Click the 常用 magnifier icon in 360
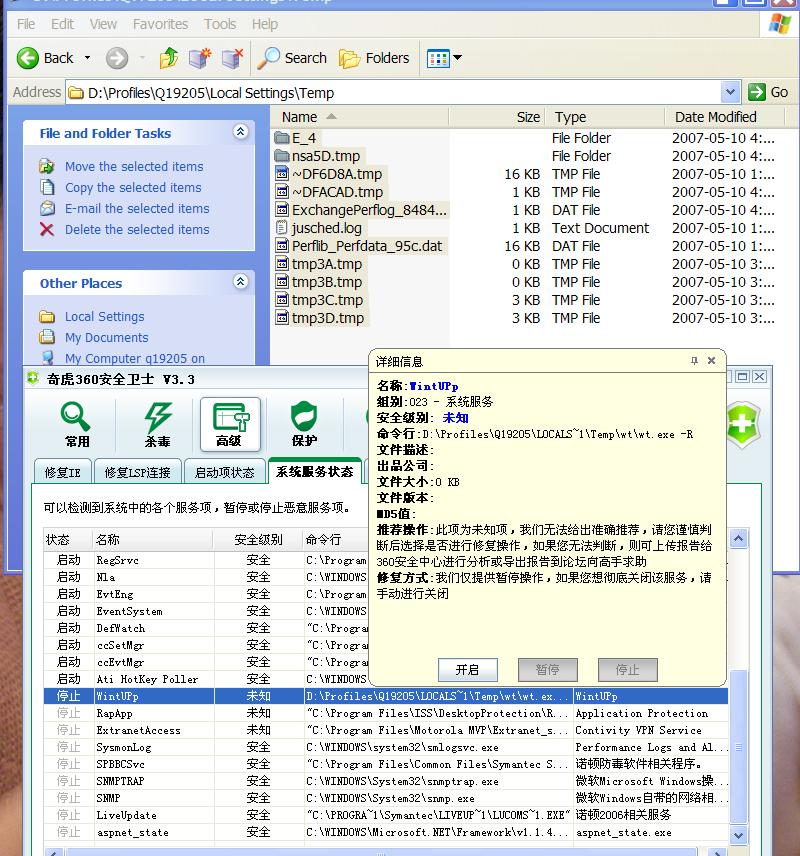 [x=75, y=417]
